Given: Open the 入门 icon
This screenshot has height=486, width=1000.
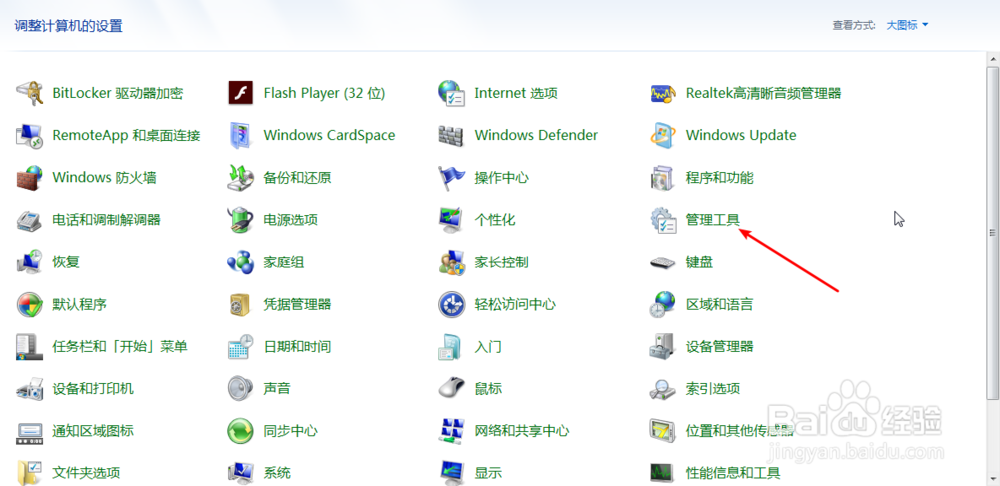Looking at the screenshot, I should [452, 346].
